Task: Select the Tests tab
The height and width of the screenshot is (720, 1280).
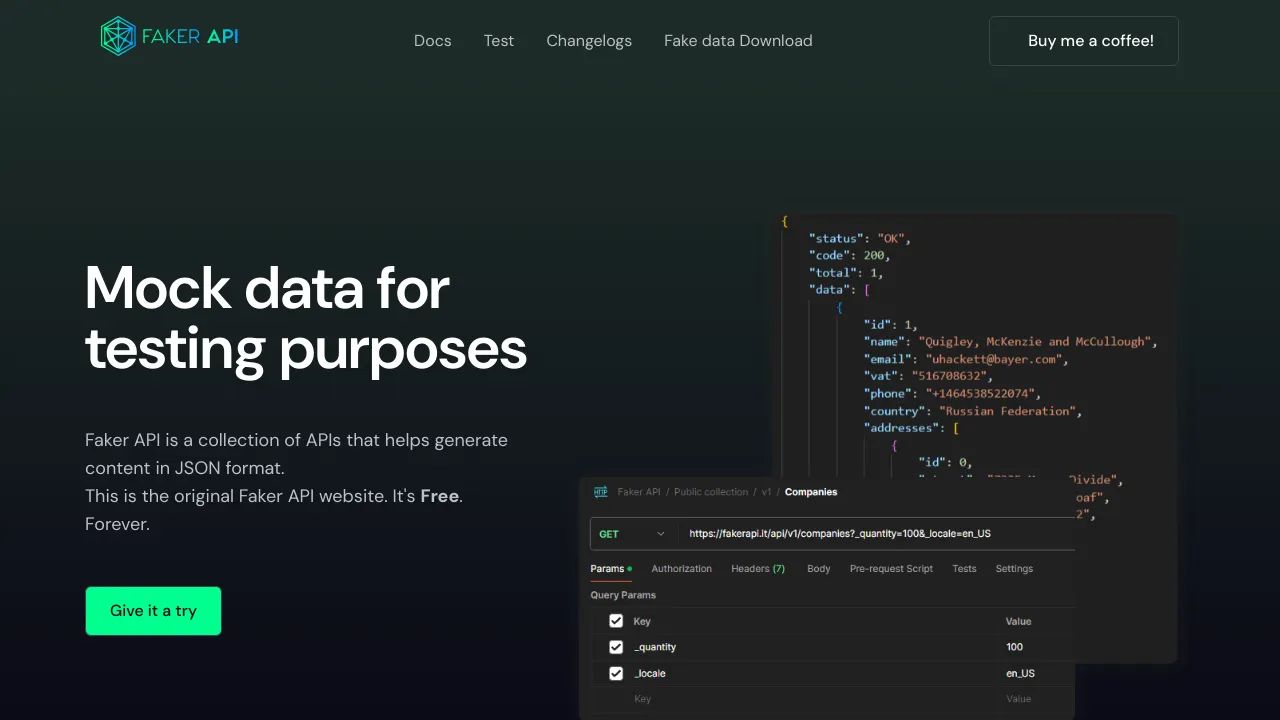Action: (x=964, y=568)
